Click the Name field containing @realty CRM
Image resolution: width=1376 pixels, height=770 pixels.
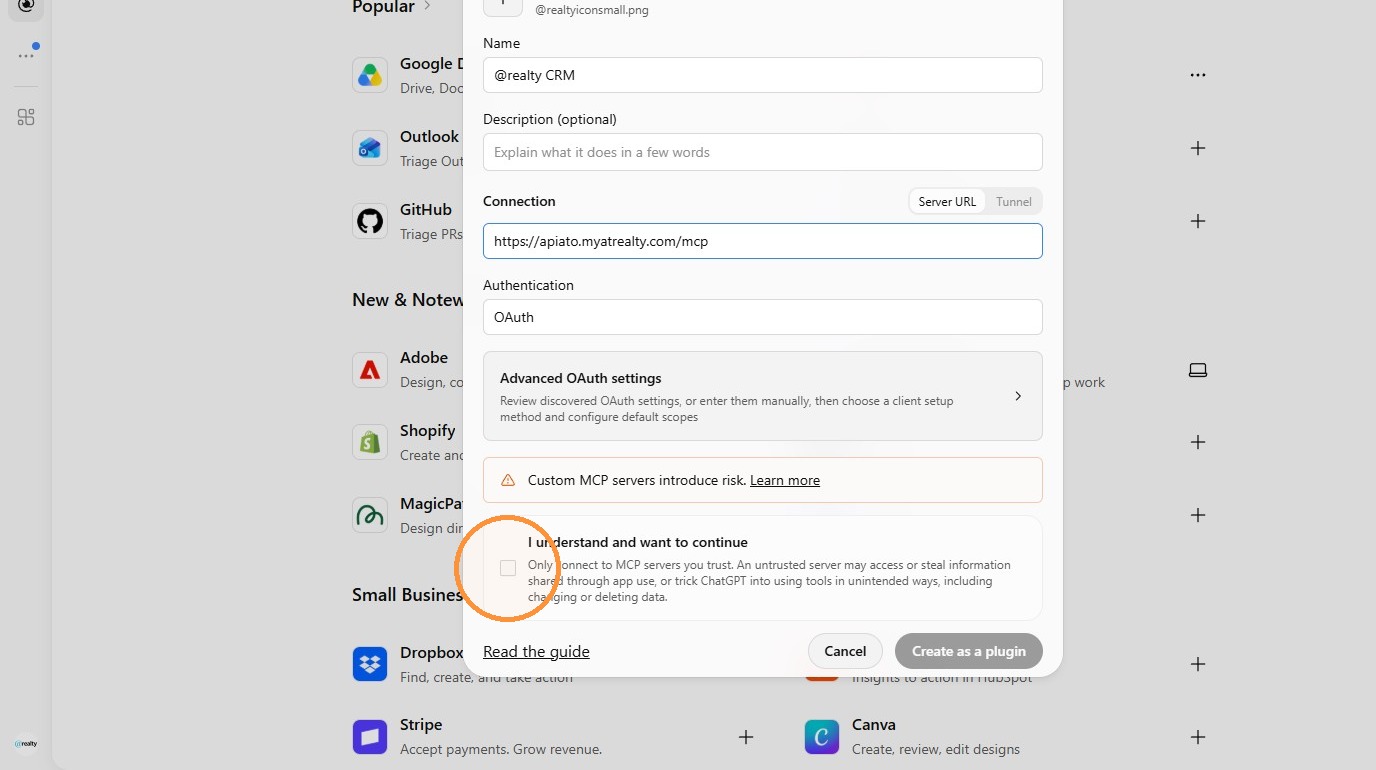pyautogui.click(x=762, y=75)
